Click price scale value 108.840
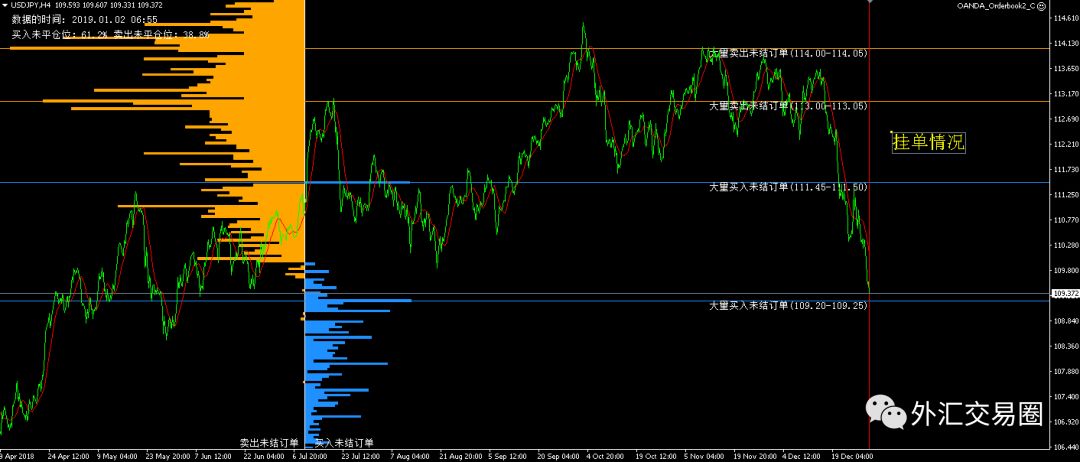The image size is (1080, 462). coord(1065,322)
